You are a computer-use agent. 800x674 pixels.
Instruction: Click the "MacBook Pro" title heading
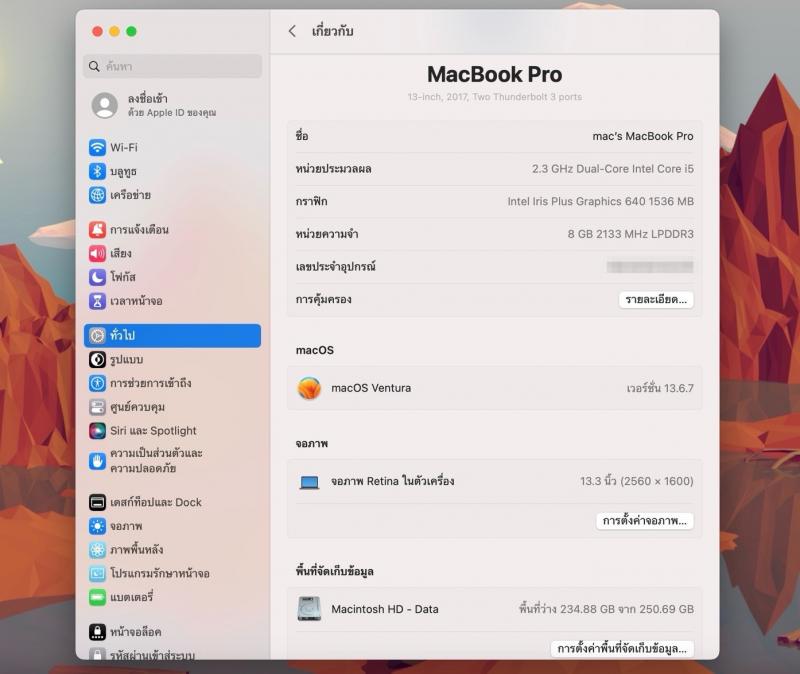pos(494,74)
